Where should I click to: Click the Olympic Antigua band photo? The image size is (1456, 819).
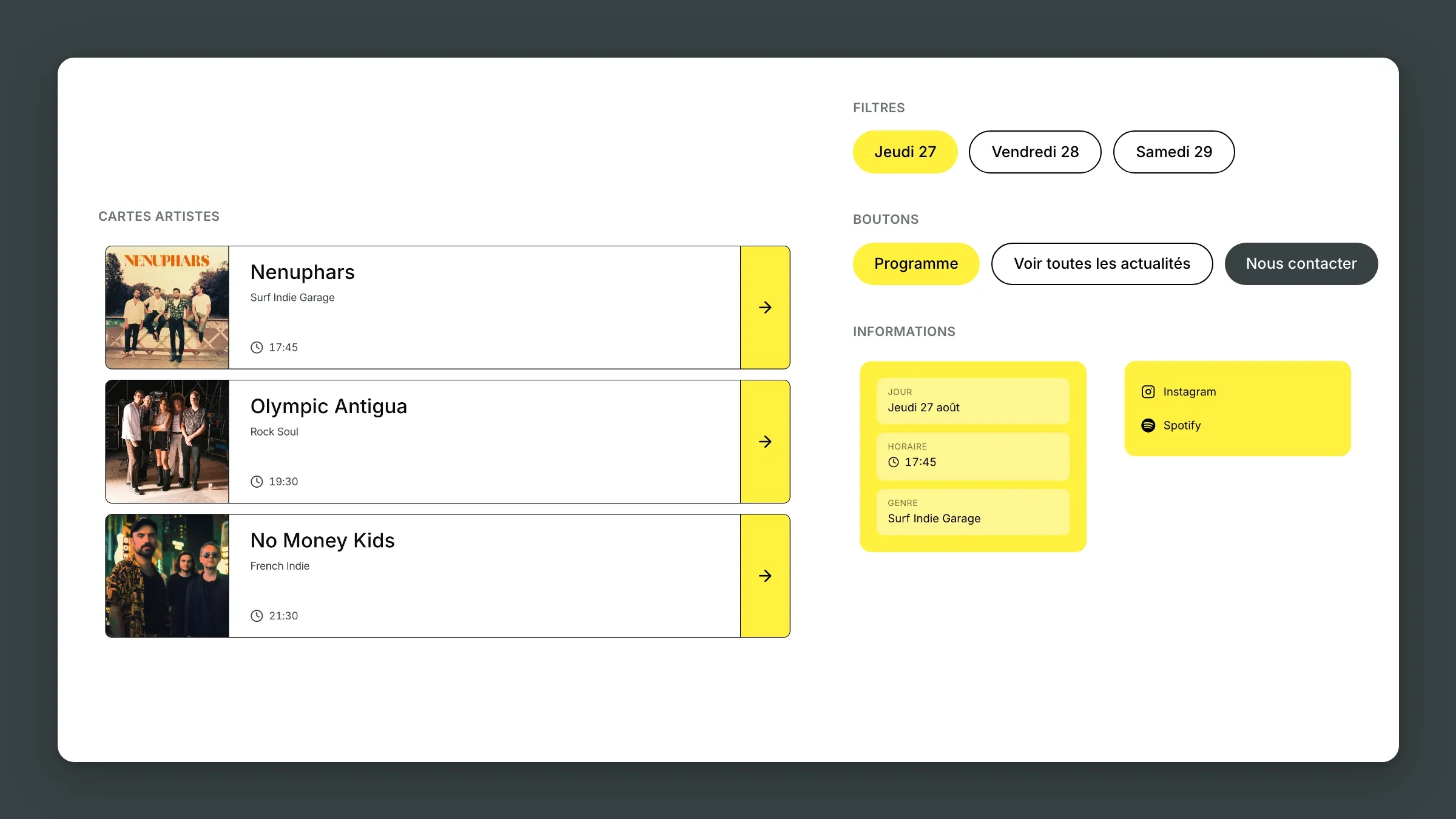(167, 442)
